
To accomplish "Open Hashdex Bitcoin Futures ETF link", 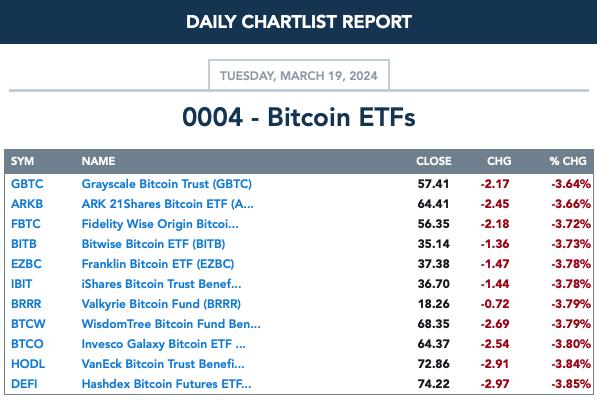I will tap(166, 384).
